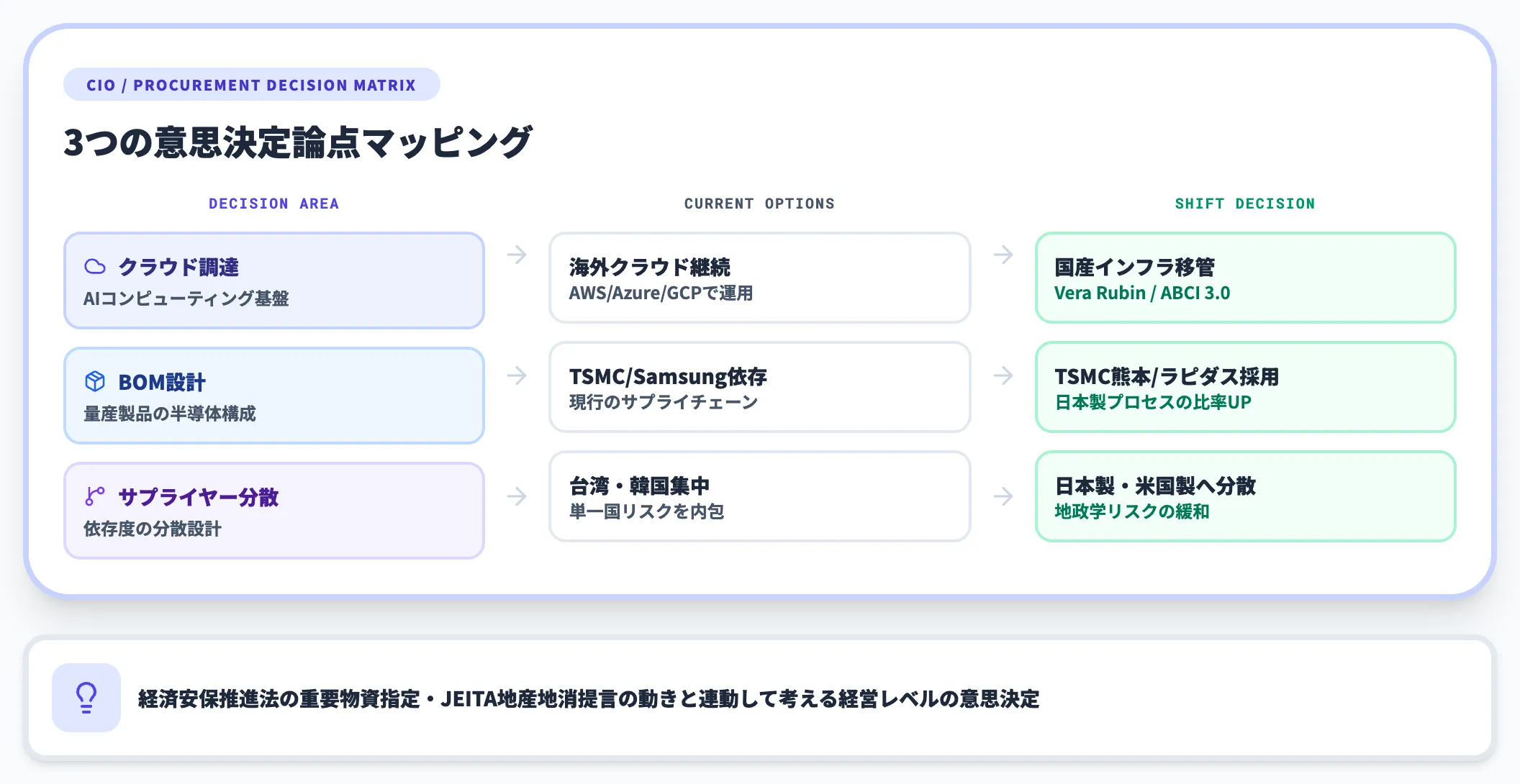Click the 日本製・米国製へ分散 title

tap(1155, 486)
